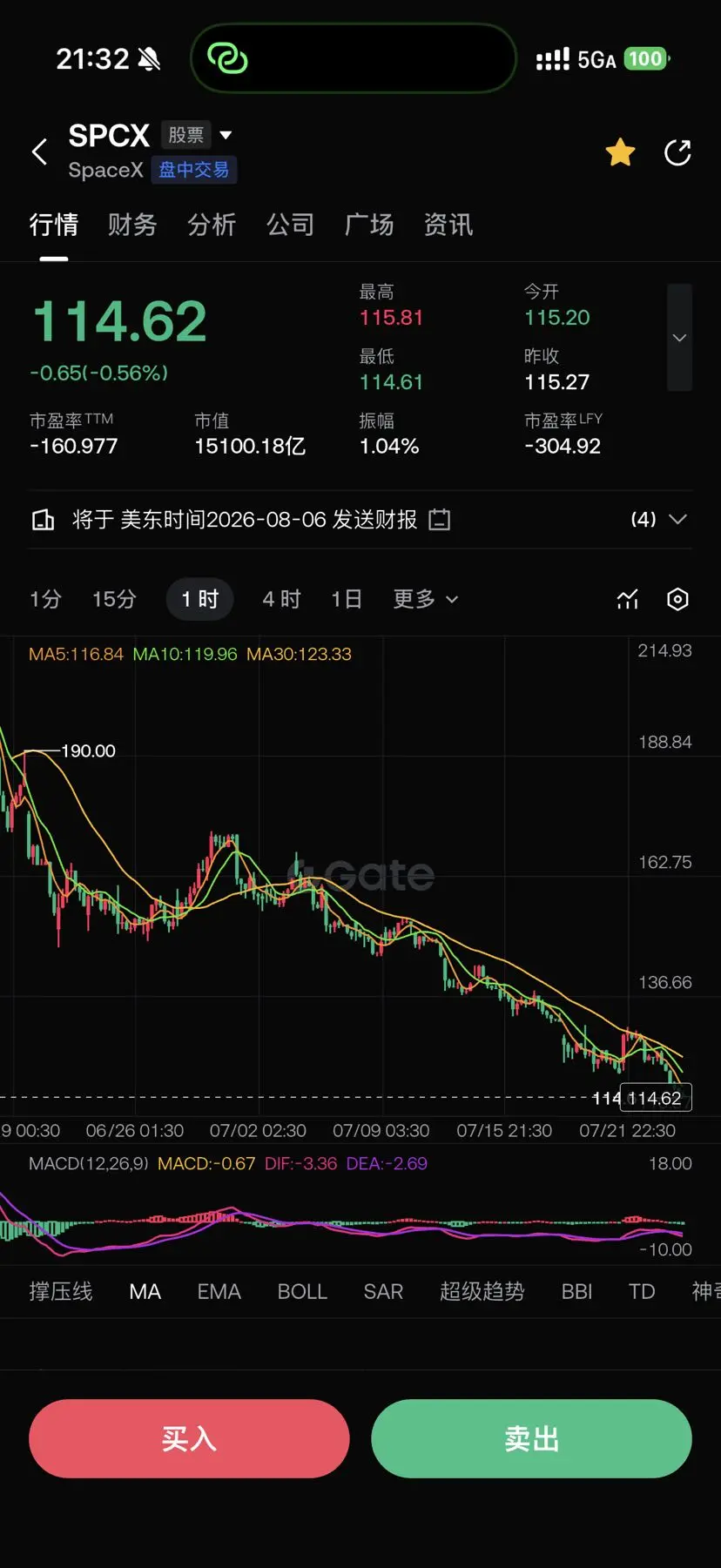Select BOLL indicator
This screenshot has height=1568, width=721.
point(302,1291)
